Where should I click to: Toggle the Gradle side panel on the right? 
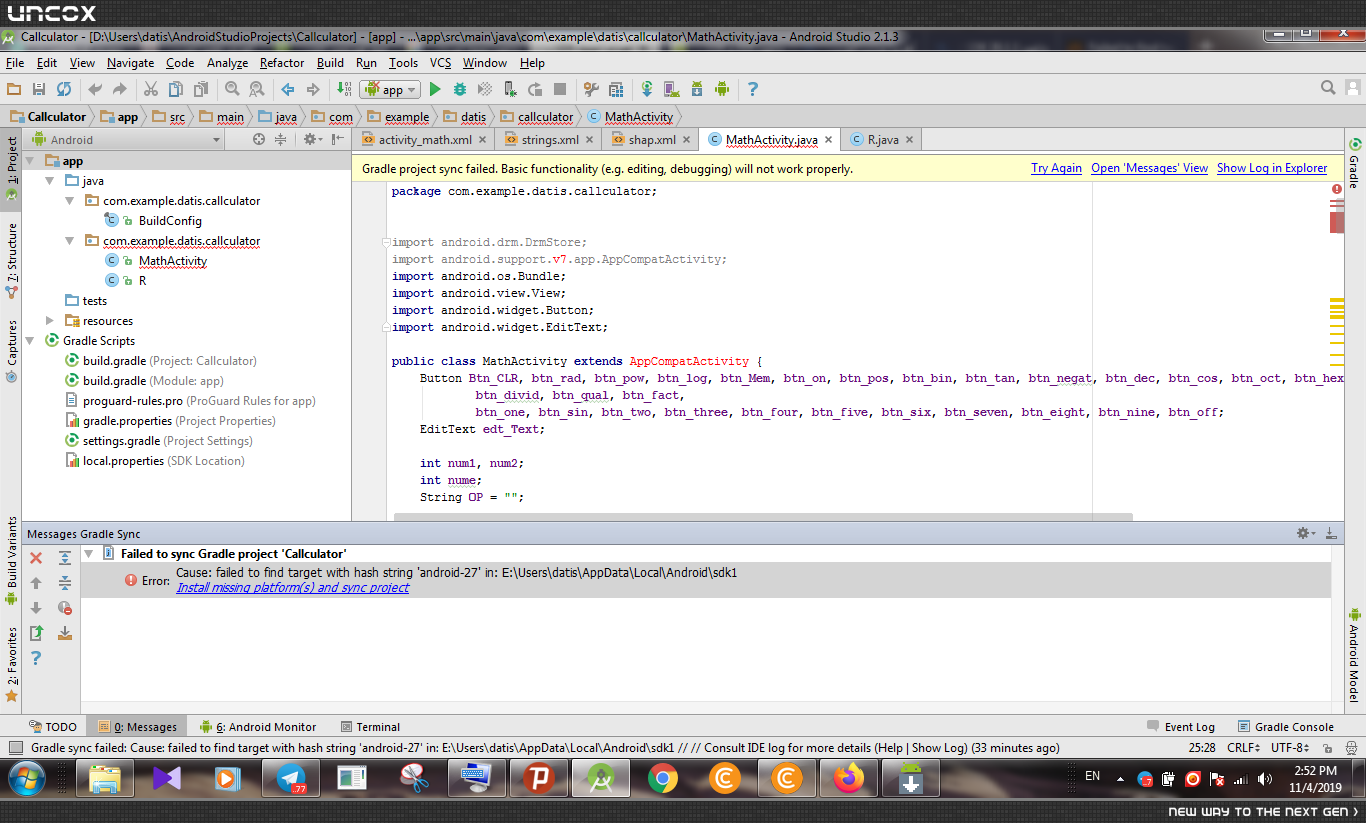tap(1355, 164)
